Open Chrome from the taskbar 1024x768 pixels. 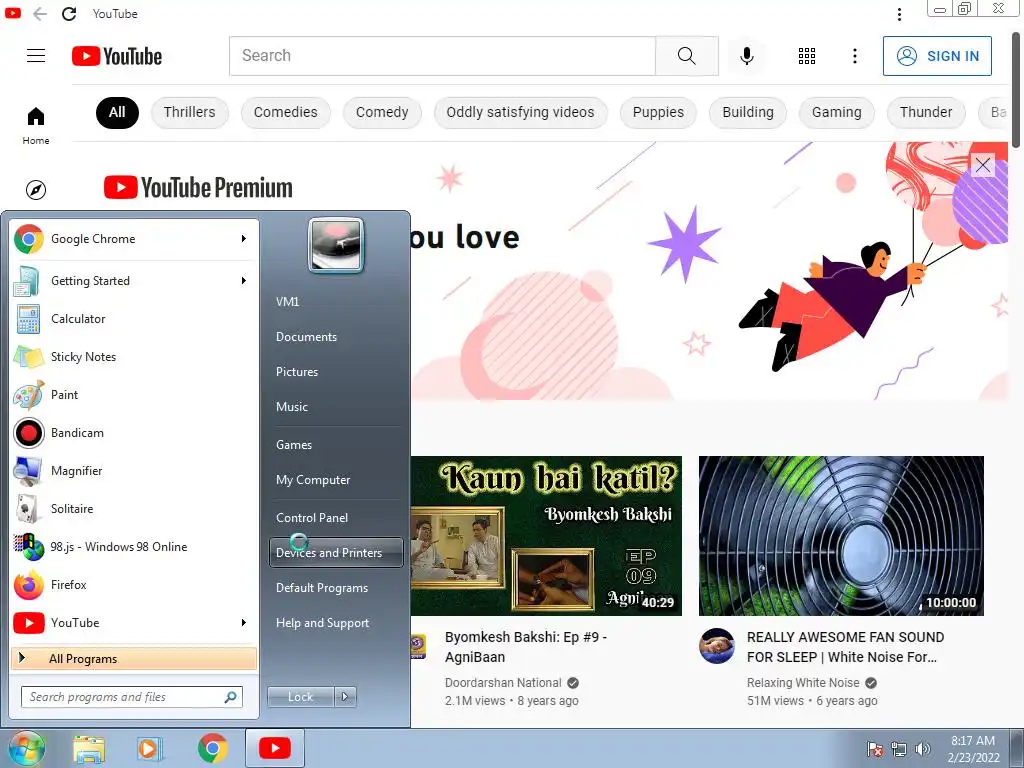(212, 748)
